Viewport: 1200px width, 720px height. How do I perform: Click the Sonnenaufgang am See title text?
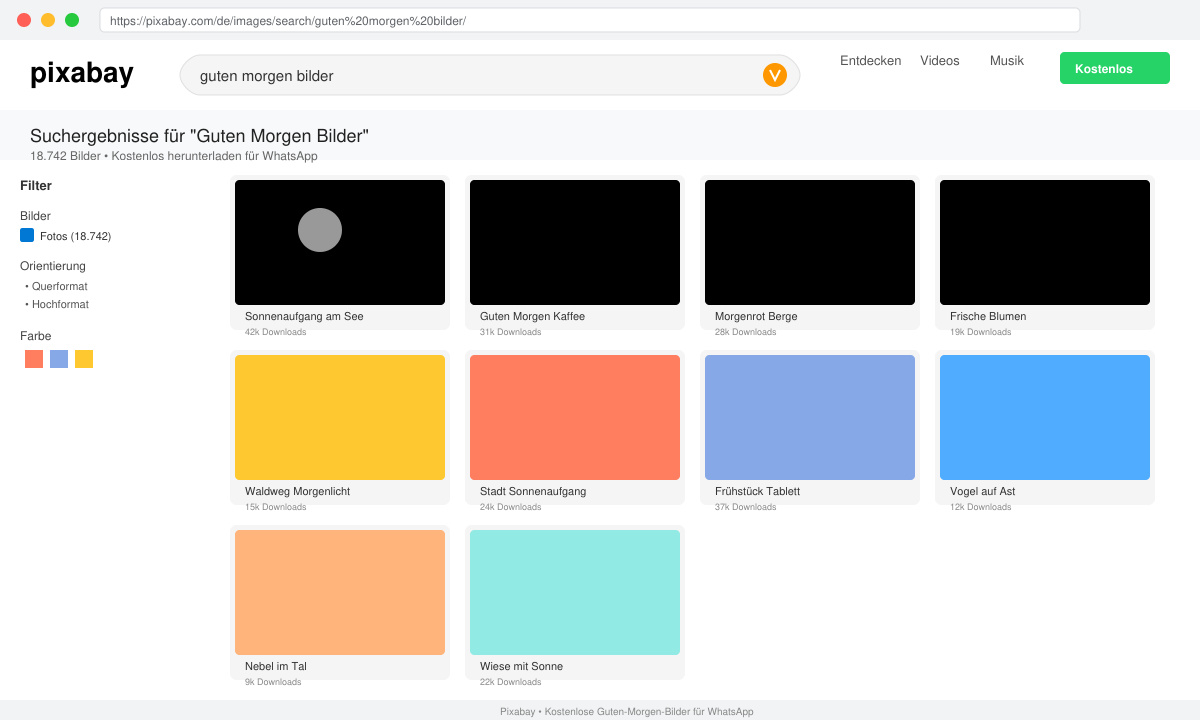[x=304, y=316]
